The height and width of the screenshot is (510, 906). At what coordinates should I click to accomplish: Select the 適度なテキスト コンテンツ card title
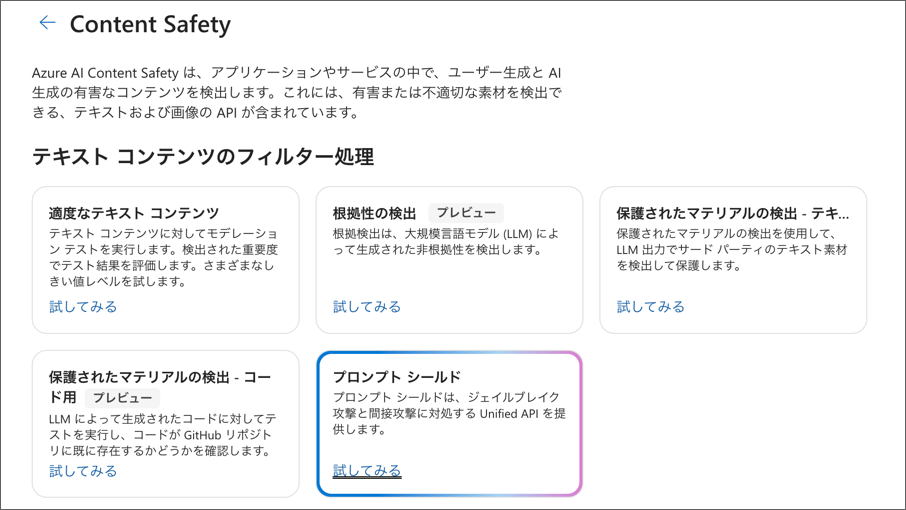tap(134, 213)
